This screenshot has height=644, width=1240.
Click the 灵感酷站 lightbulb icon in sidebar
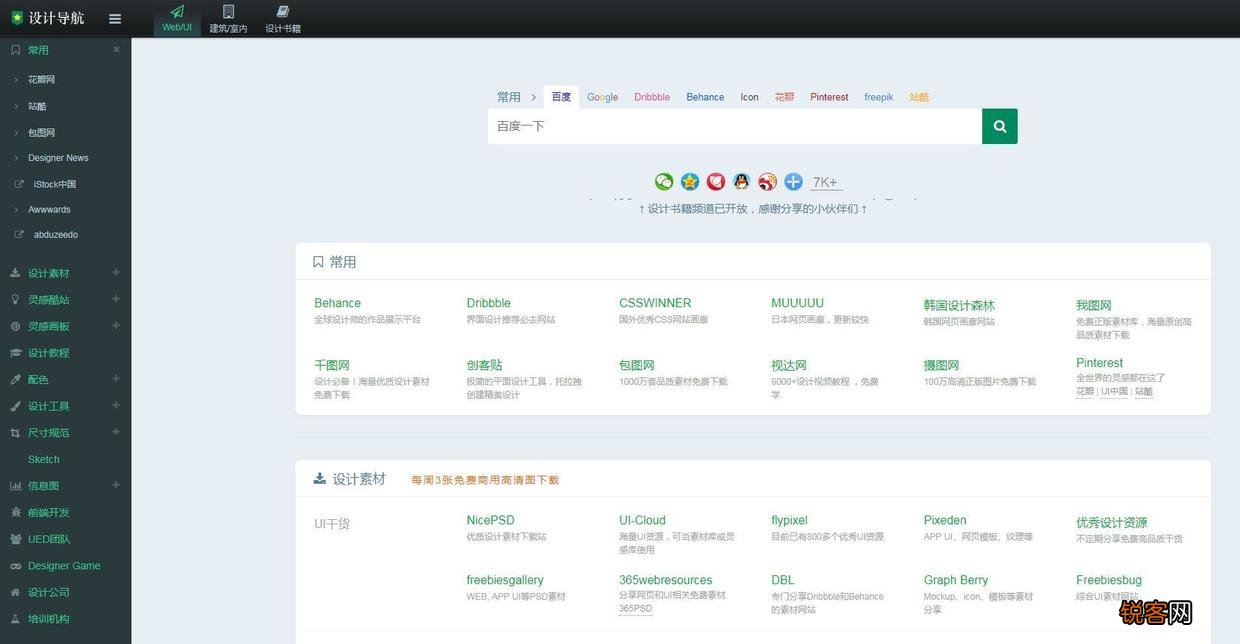point(15,299)
